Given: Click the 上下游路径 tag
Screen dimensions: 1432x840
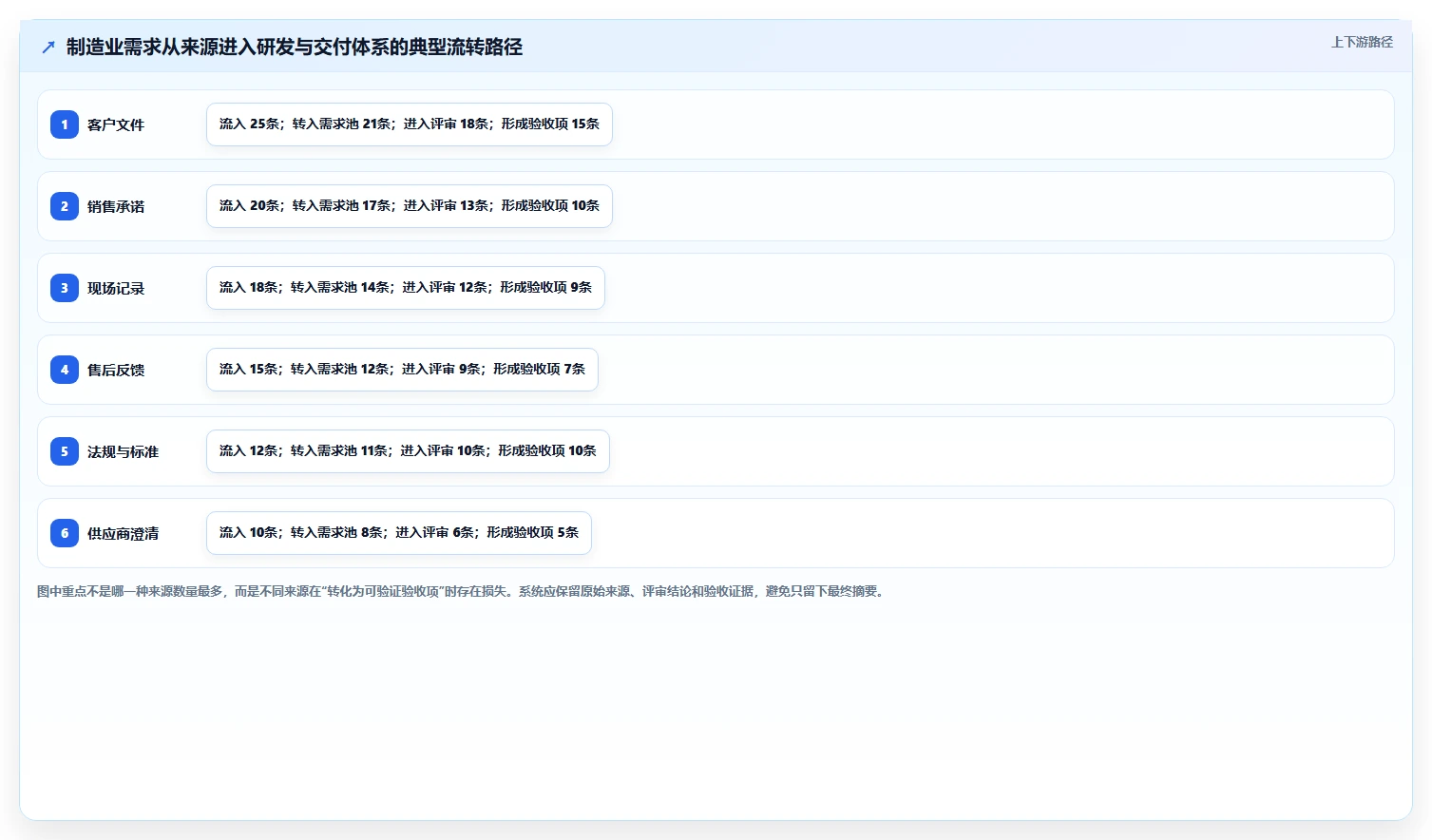Looking at the screenshot, I should (x=1362, y=42).
